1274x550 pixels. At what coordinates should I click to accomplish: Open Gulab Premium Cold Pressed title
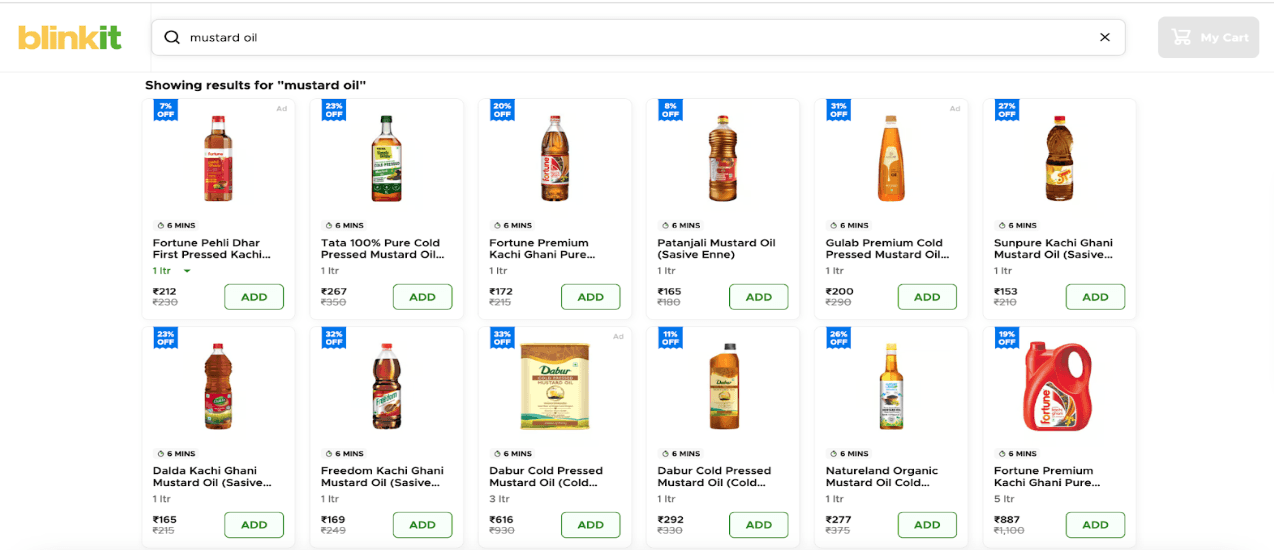(888, 249)
